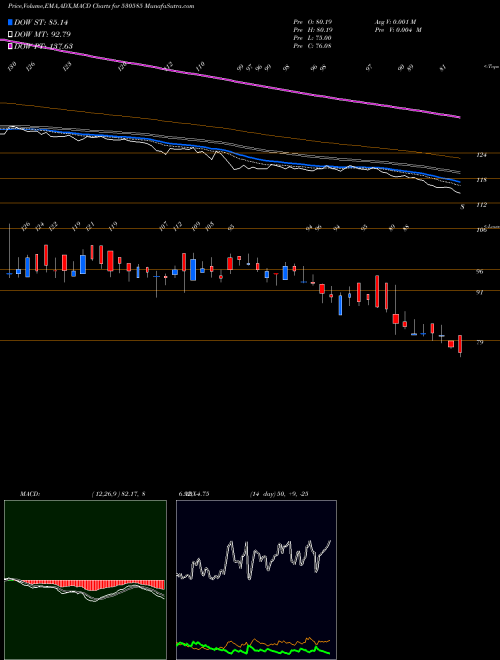Screen dimensions: 500x660
Task: Click the 91 price axis label
Action: [x=480, y=292]
